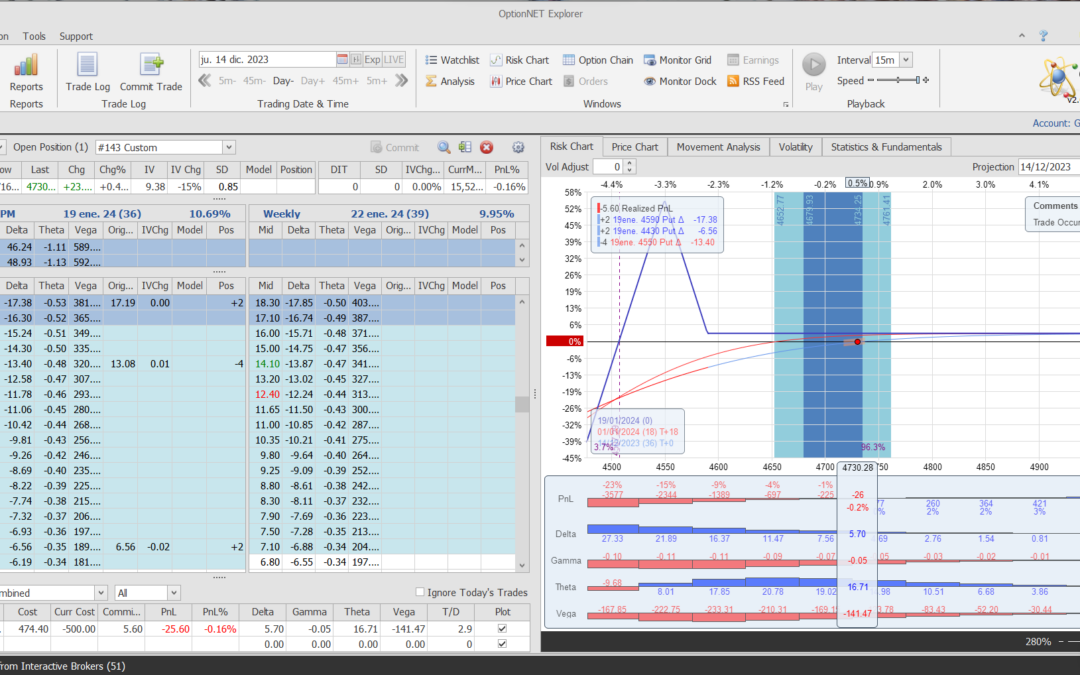Enable Ignore Today's Trades checkbox
Viewport: 1080px width, 675px height.
click(x=420, y=592)
